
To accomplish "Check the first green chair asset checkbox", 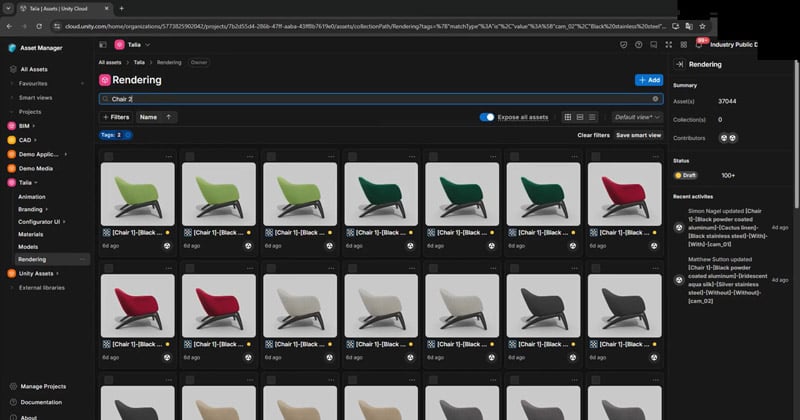I will (107, 156).
